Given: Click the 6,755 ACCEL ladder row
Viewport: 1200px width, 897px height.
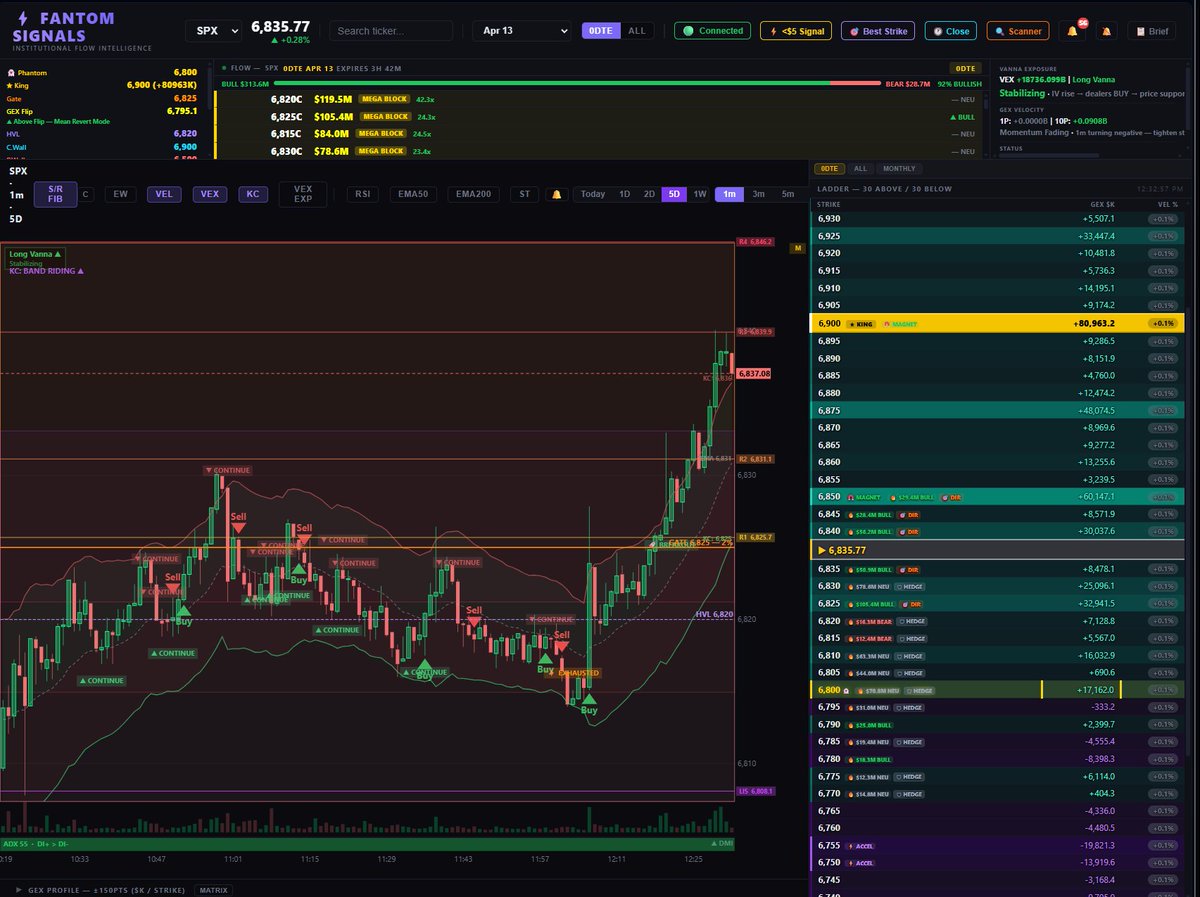Looking at the screenshot, I should tap(996, 845).
